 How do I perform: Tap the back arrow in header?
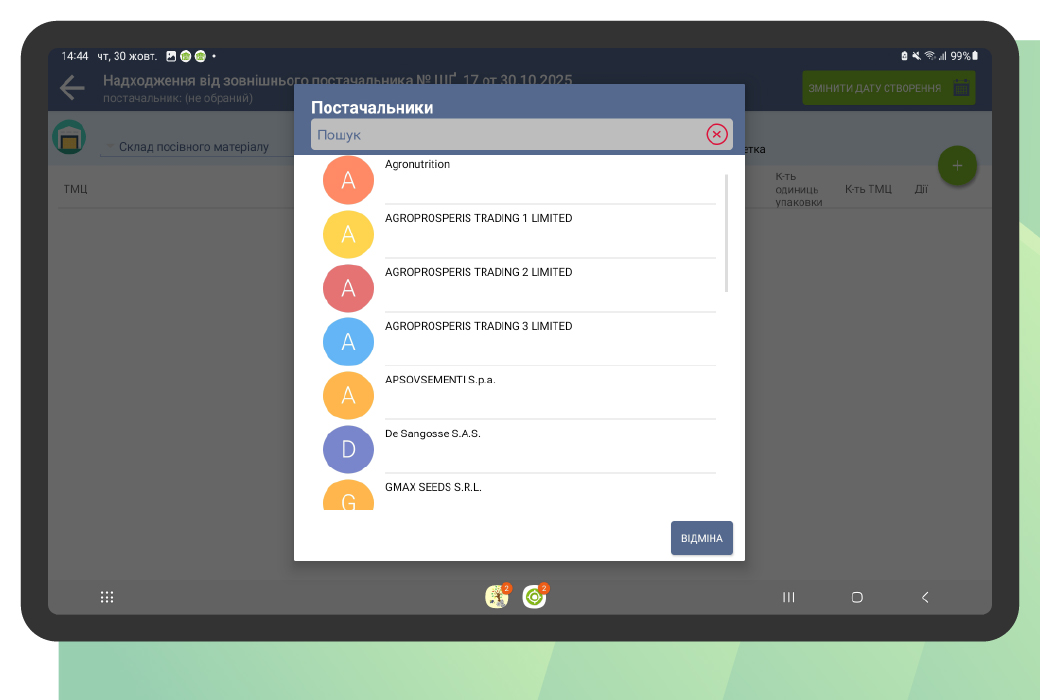tap(72, 88)
